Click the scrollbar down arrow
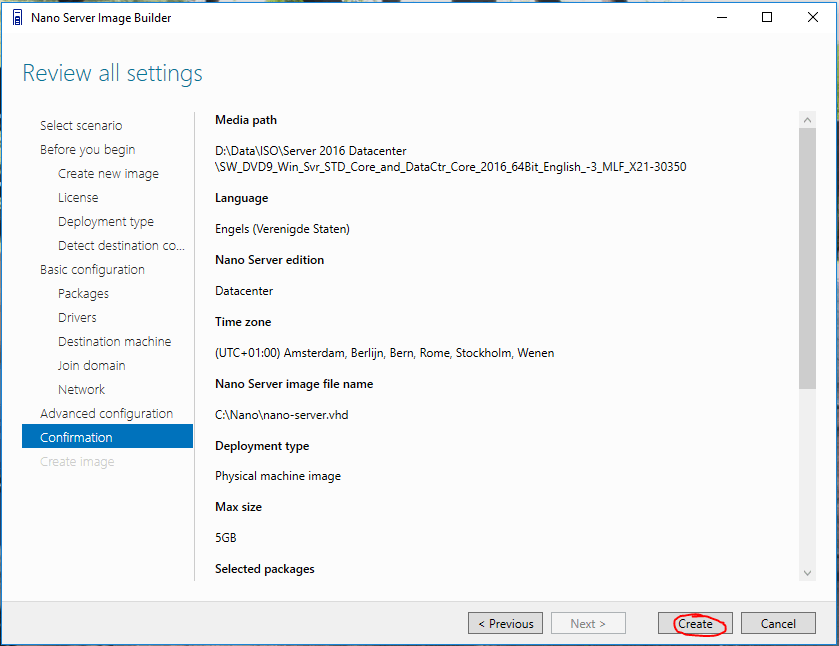Viewport: 839px width, 646px height. (x=807, y=573)
